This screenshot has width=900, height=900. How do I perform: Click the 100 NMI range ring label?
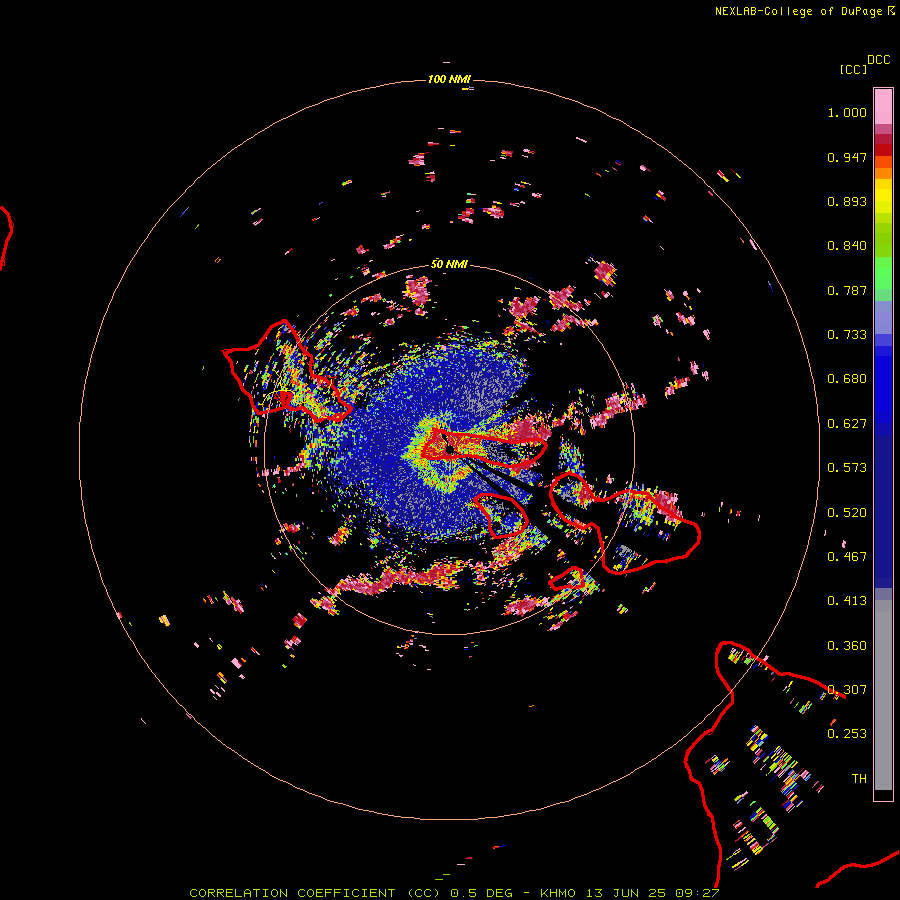pyautogui.click(x=449, y=79)
